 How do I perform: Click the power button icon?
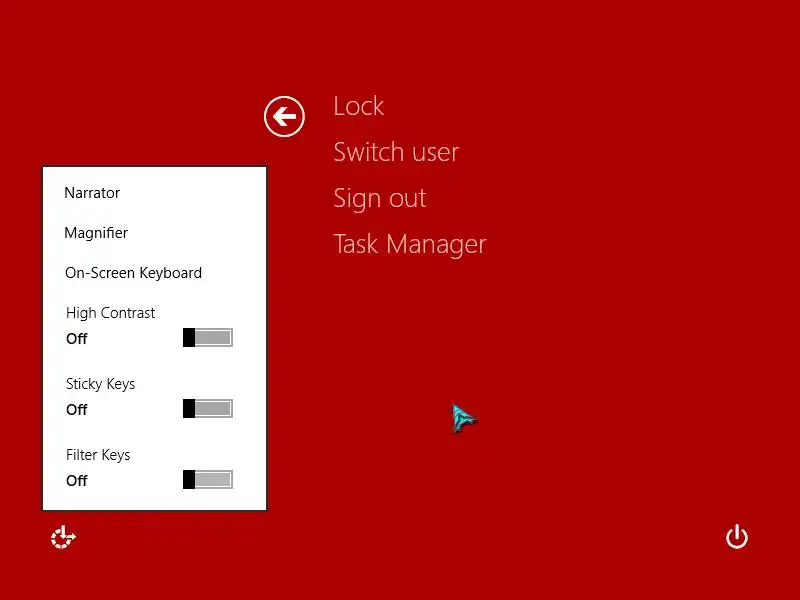coord(737,537)
